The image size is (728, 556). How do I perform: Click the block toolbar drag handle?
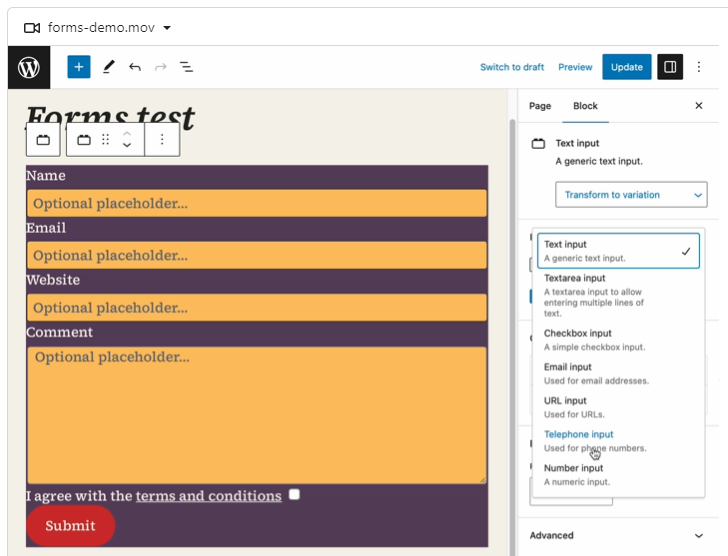tap(106, 140)
